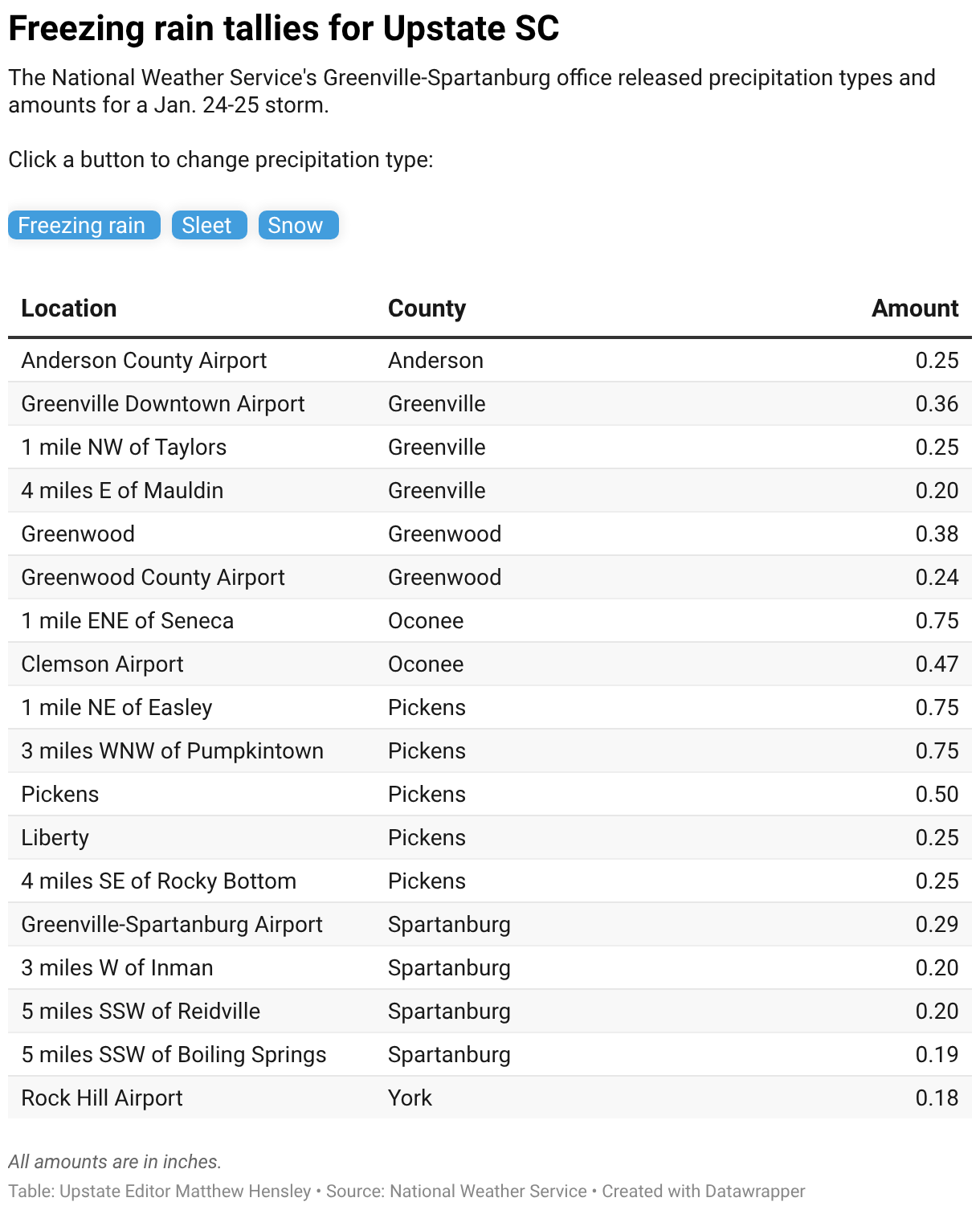Viewport: 980px width, 1210px height.
Task: Select the 4 miles E of Mauldin row
Action: coord(490,490)
